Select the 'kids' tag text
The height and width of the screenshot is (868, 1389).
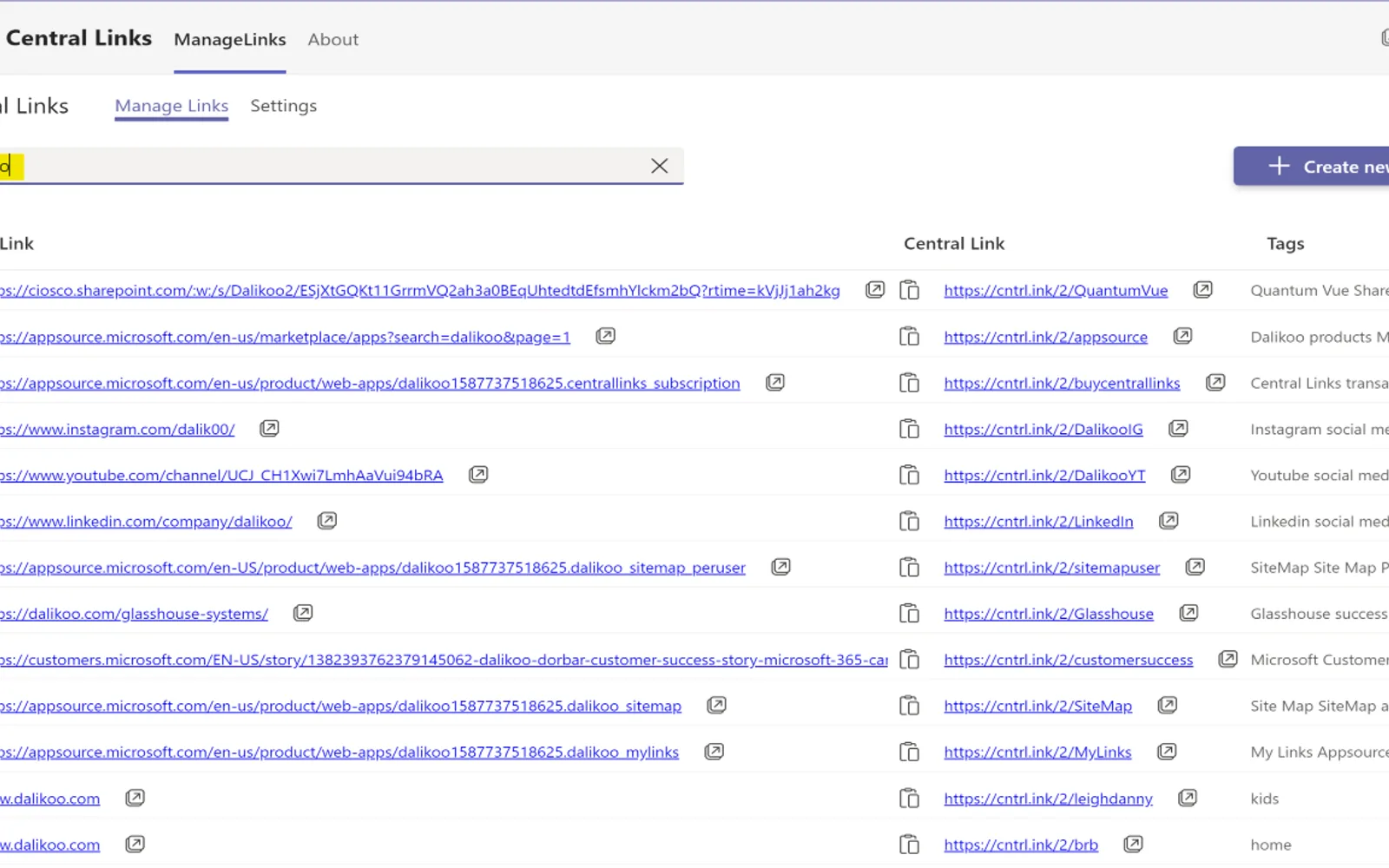click(1264, 799)
